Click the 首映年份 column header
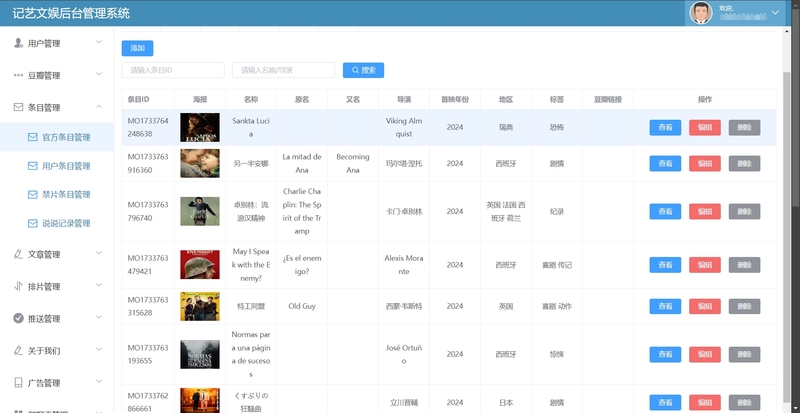This screenshot has width=800, height=413. (x=455, y=99)
